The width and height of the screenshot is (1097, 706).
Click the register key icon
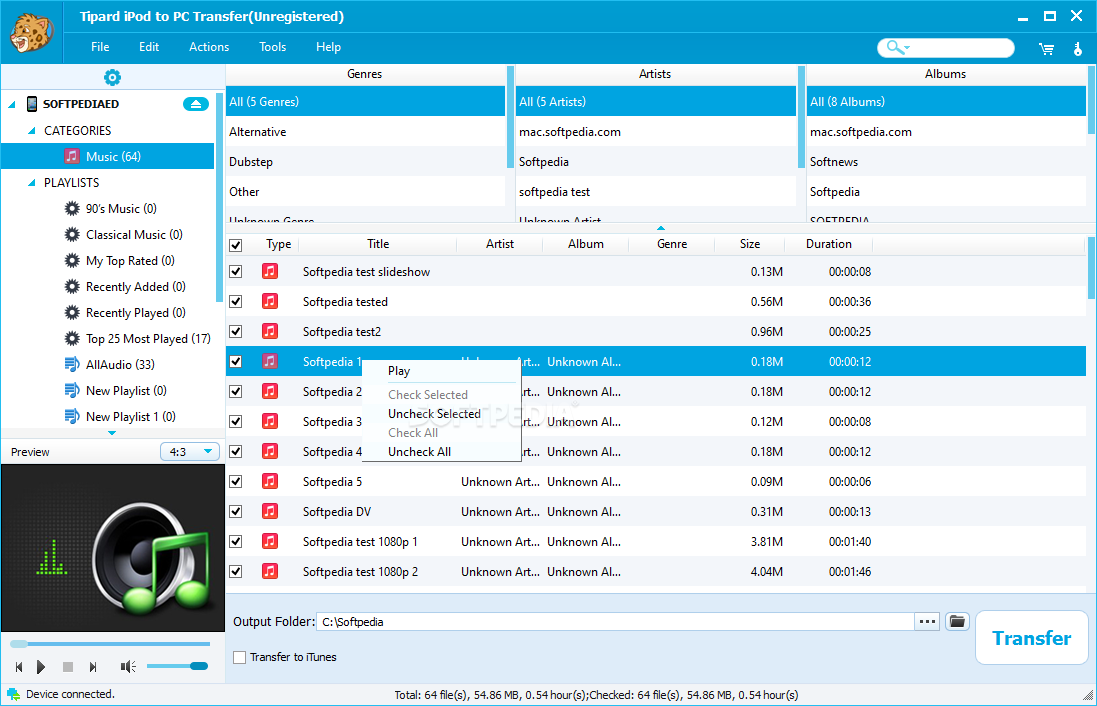tap(1077, 48)
